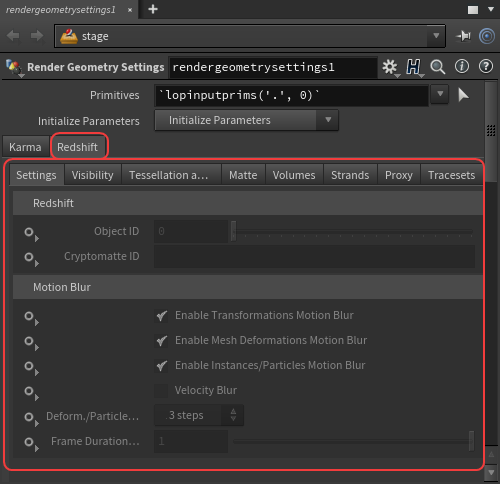Click the vertical scrollbar down arrow

[x=491, y=472]
